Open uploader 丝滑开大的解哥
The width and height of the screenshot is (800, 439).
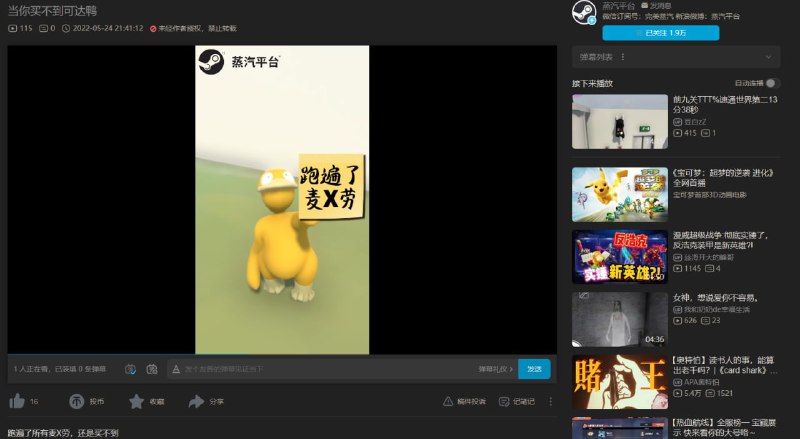(709, 257)
